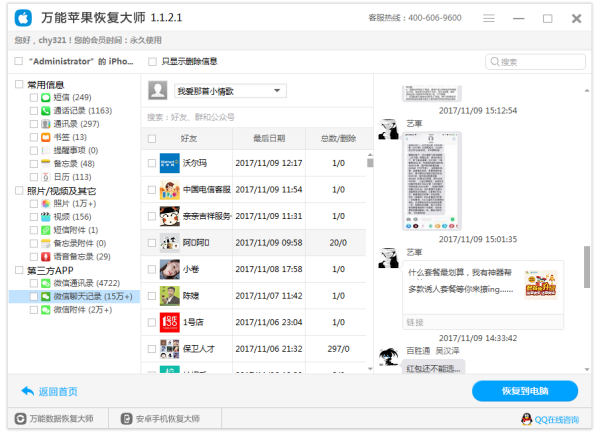Select 语音备忘录 (29) tree item

[x=82, y=256]
